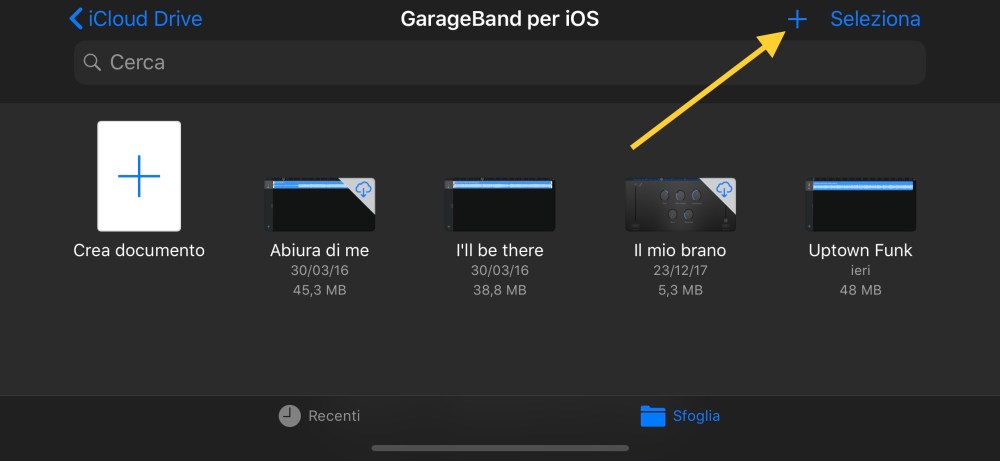Screen dimensions: 1000x461
Task: Click the GarageBand per iOS title
Action: pyautogui.click(x=499, y=19)
